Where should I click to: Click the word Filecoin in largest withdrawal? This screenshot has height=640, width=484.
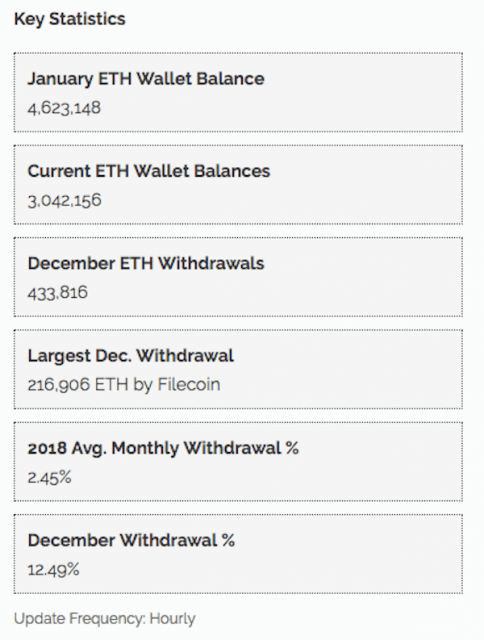189,384
